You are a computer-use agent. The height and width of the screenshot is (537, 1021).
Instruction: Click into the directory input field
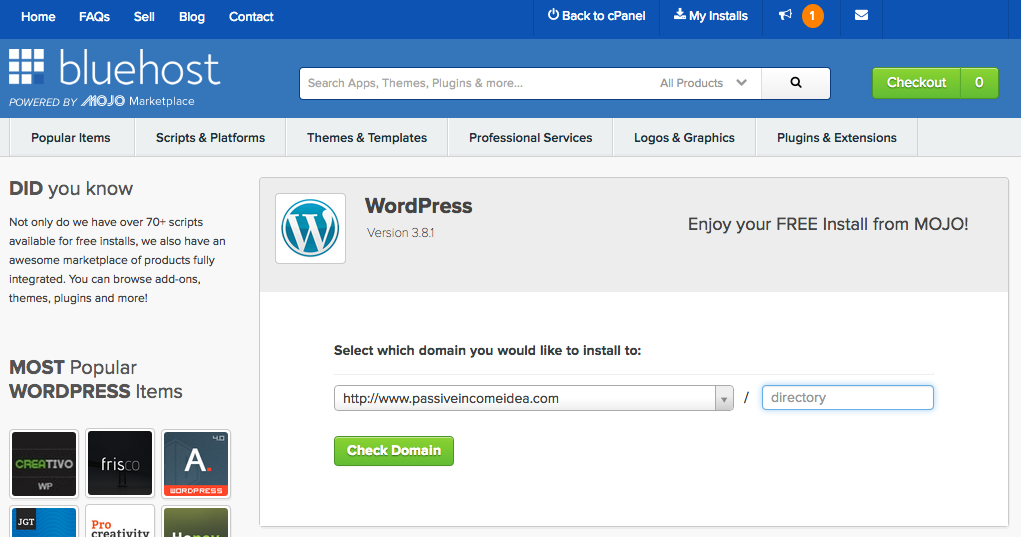pos(847,398)
